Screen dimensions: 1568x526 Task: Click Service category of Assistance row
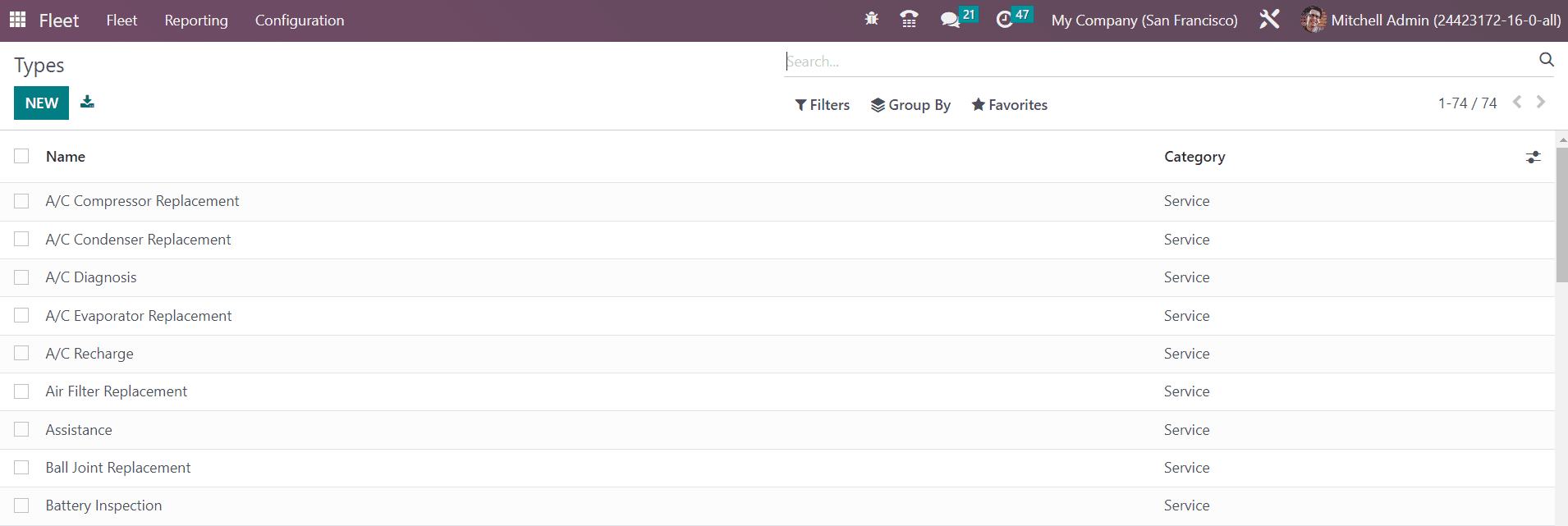(1186, 429)
